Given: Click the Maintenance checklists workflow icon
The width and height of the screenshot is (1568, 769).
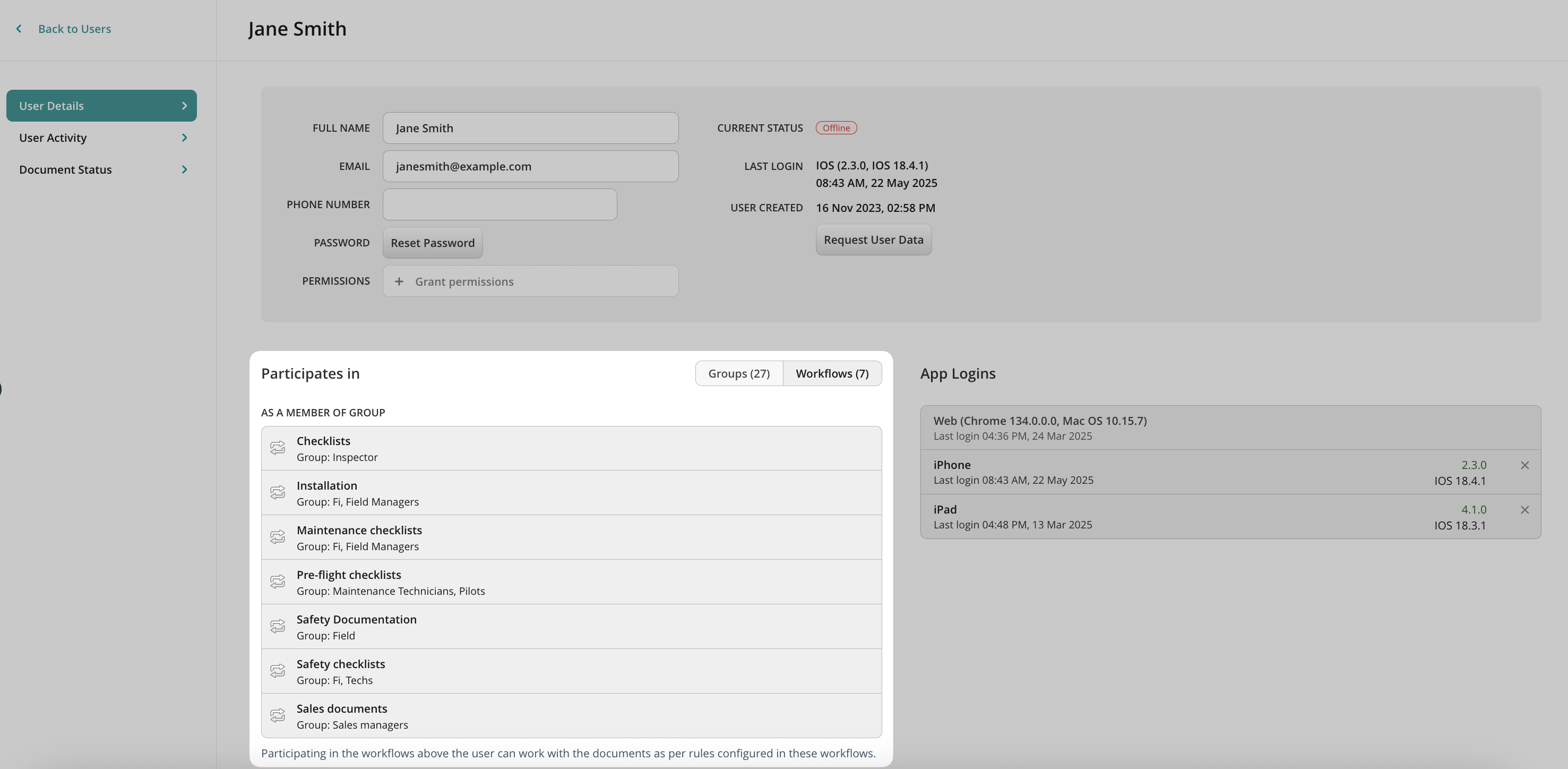Looking at the screenshot, I should pyautogui.click(x=278, y=537).
